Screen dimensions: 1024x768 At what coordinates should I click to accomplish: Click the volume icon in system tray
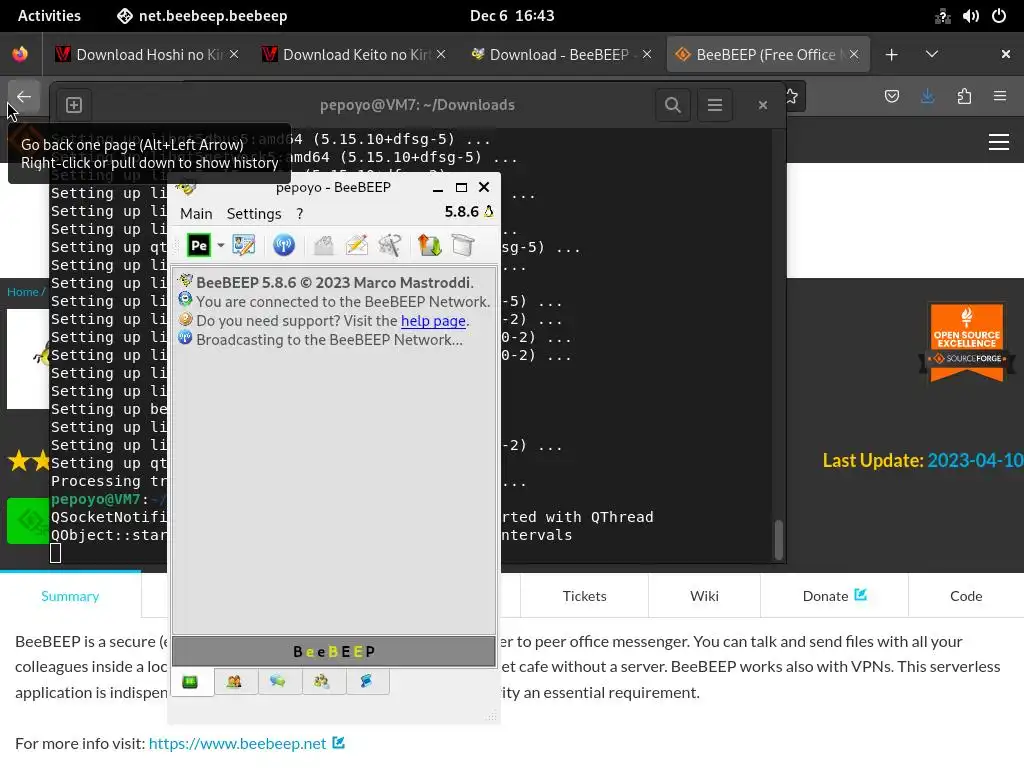click(x=970, y=16)
